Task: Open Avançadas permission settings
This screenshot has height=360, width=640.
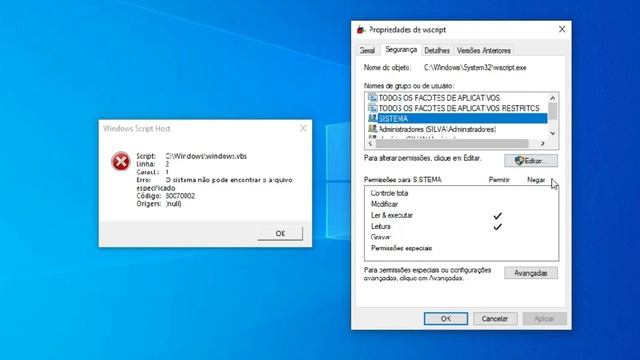Action: (531, 273)
